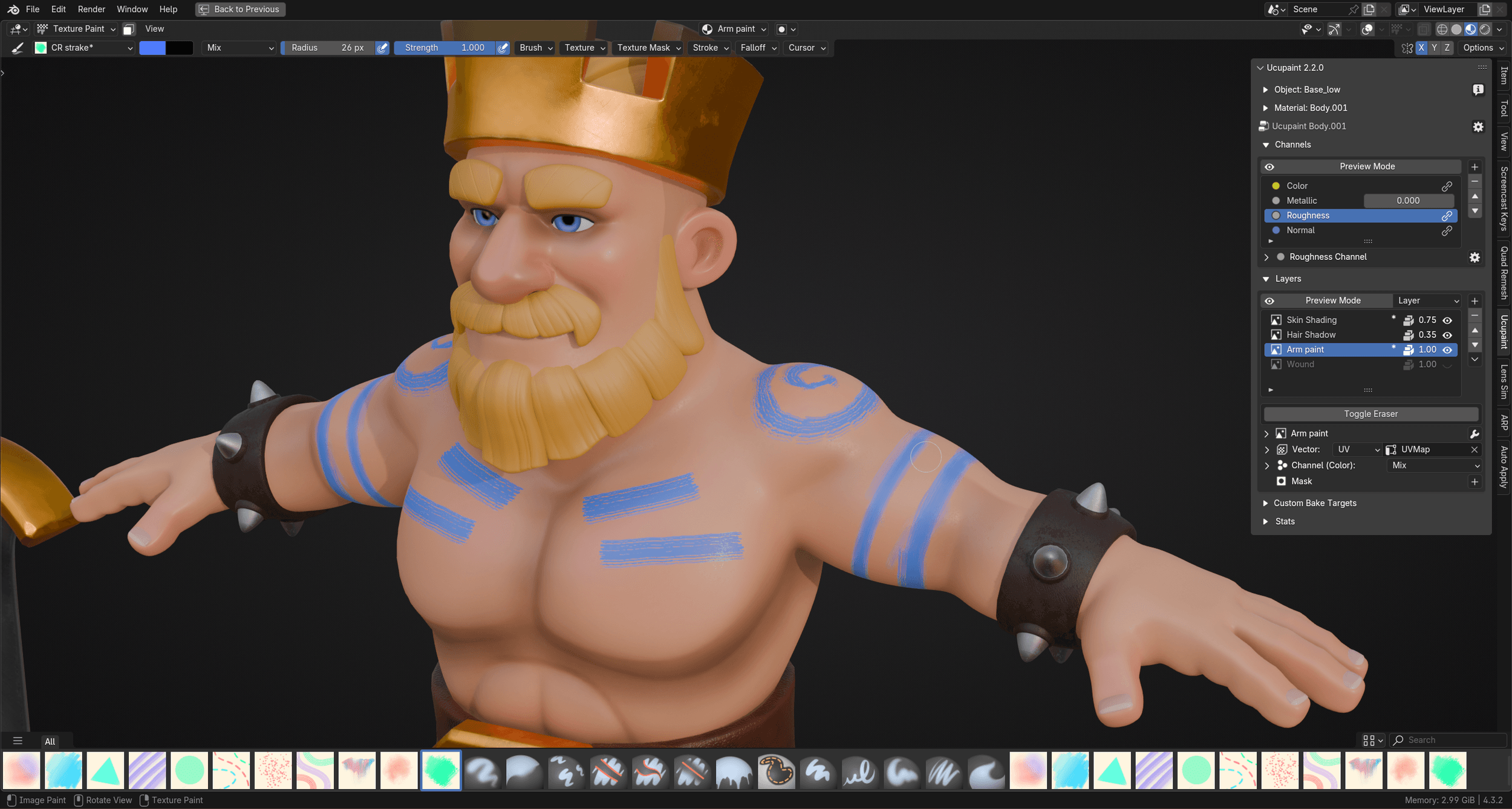Click the wrench icon on Arm paint row
Screen dimensions: 1512x809
click(1474, 434)
